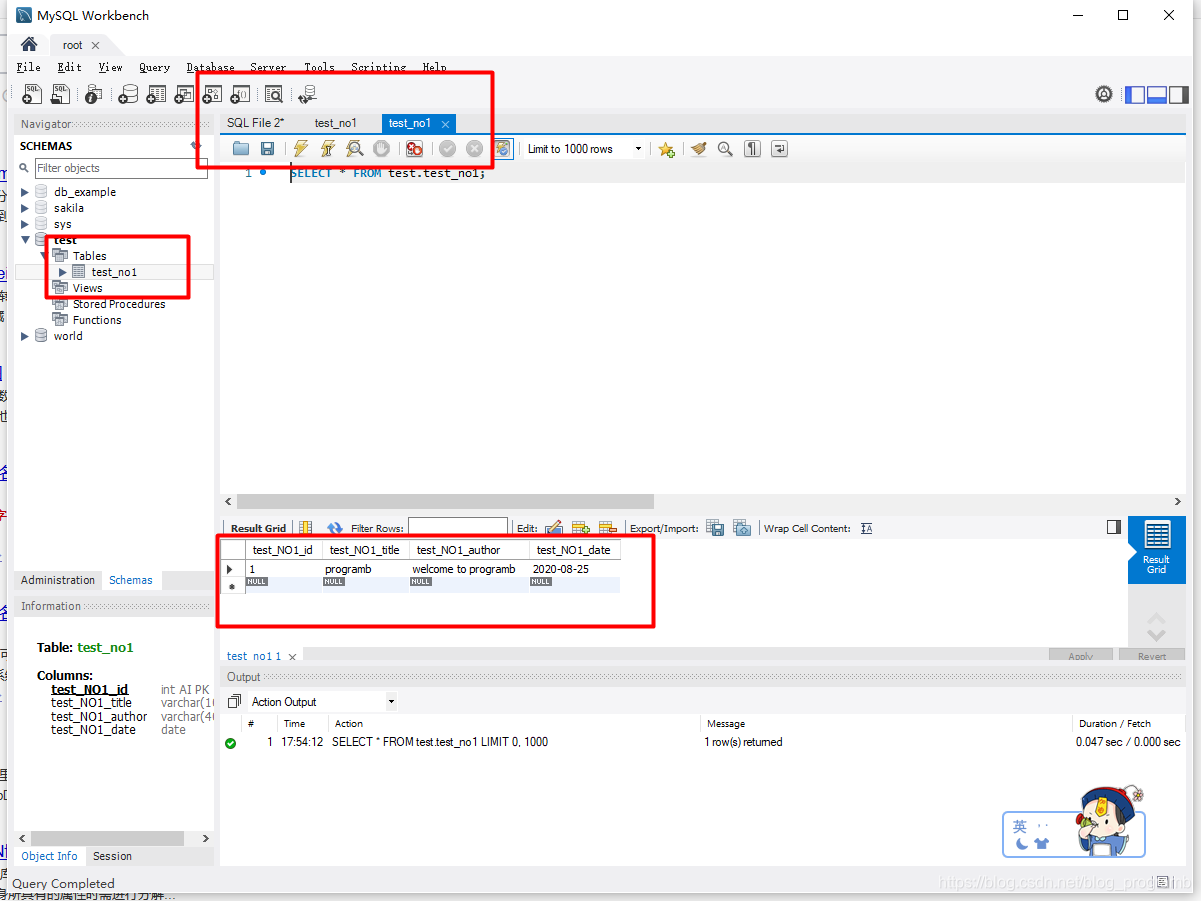Toggle the secondary sidebar panel visibility
The width and height of the screenshot is (1201, 901).
pos(1178,94)
